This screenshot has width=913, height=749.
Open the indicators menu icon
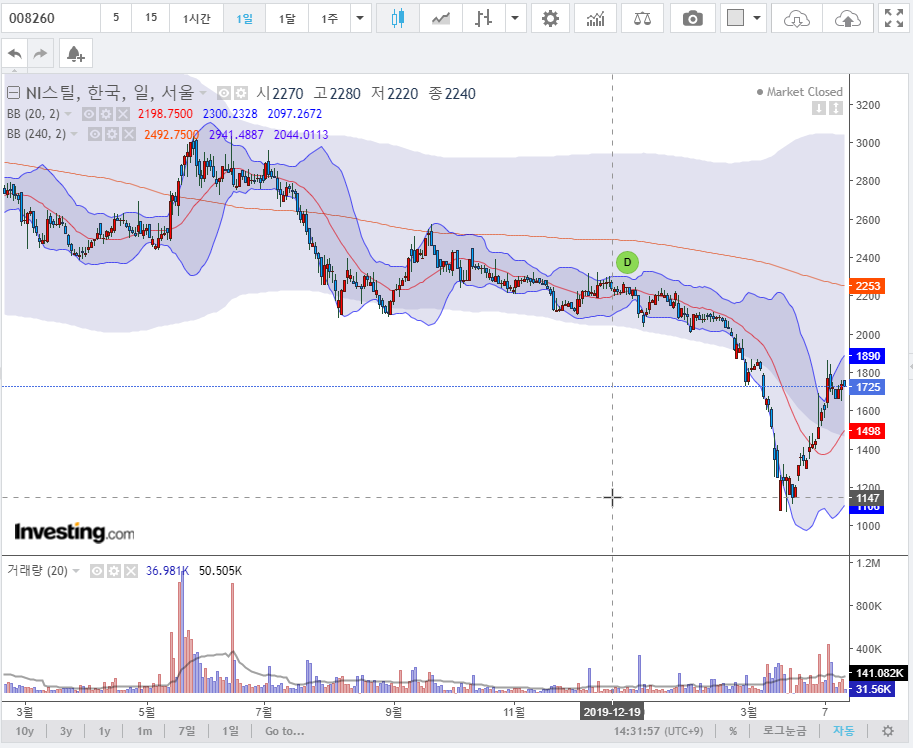point(595,19)
